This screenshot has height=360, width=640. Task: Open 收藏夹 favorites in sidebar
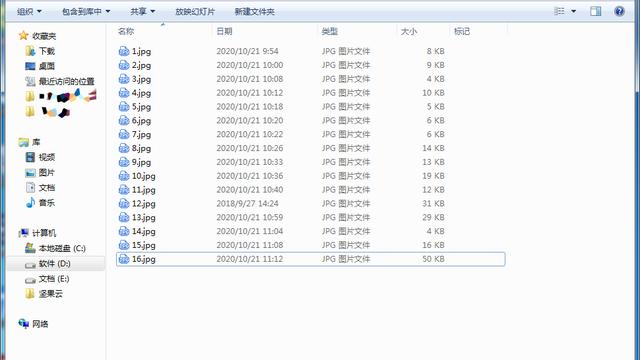[x=44, y=36]
